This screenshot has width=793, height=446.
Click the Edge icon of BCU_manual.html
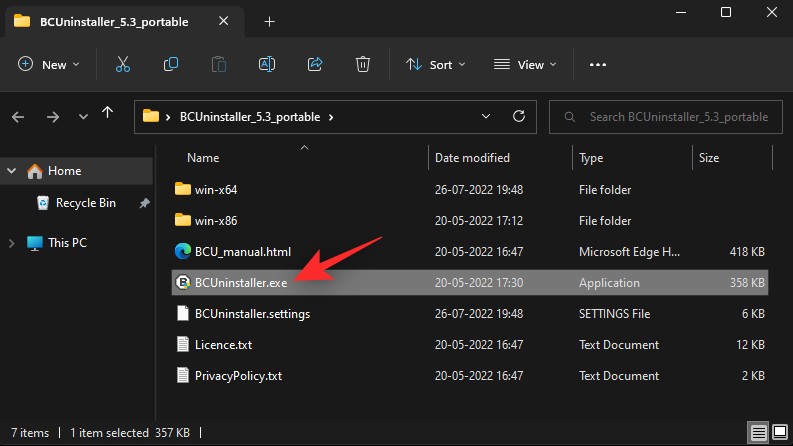coord(183,251)
